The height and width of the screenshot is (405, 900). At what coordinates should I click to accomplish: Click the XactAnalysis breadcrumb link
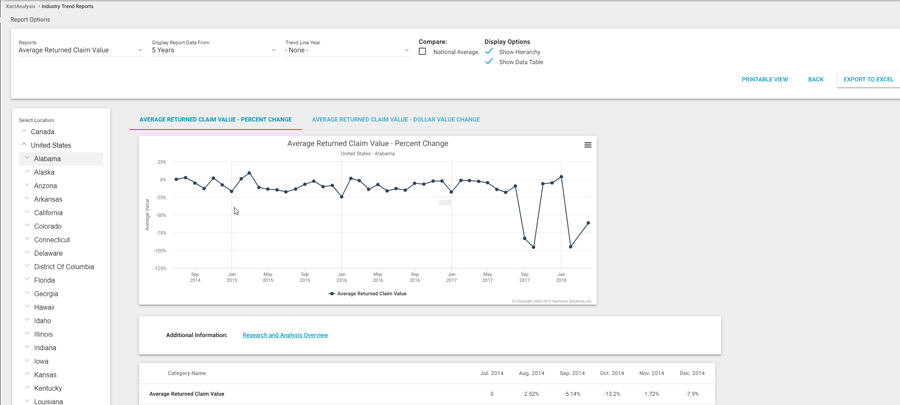20,6
